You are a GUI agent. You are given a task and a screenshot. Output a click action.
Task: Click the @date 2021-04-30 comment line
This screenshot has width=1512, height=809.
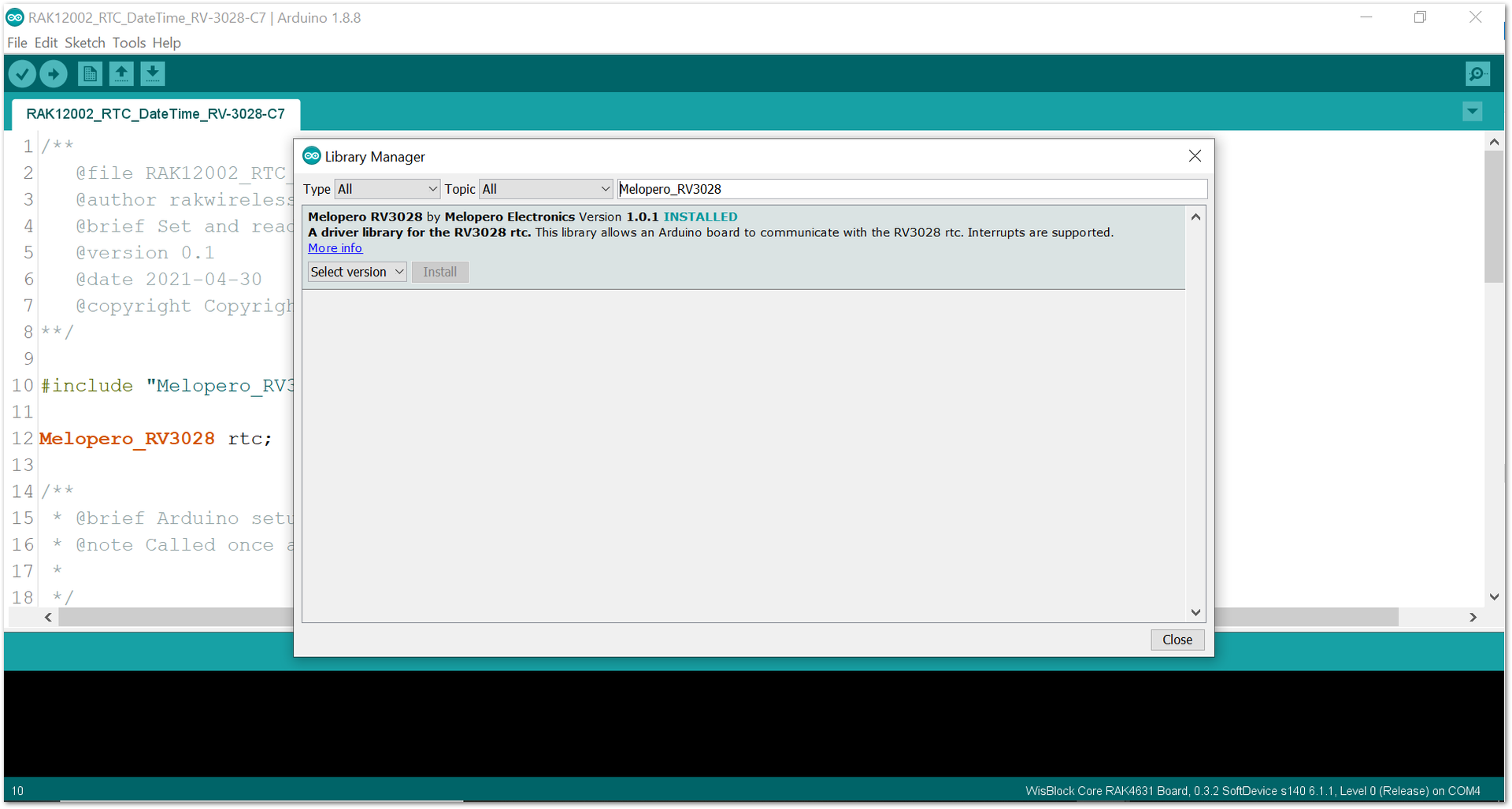click(x=169, y=280)
